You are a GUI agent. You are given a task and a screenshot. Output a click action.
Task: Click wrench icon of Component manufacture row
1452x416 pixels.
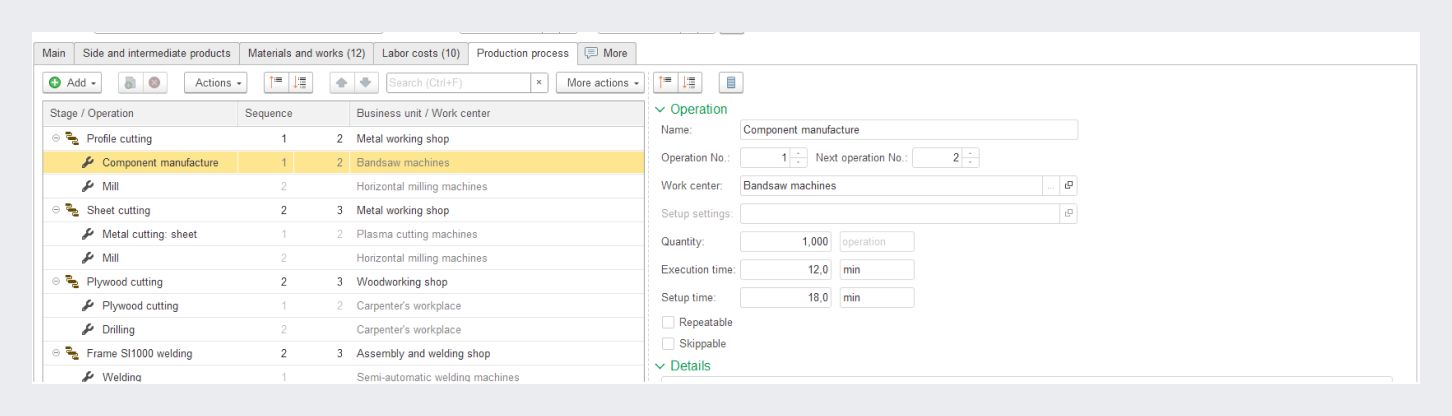pyautogui.click(x=88, y=162)
